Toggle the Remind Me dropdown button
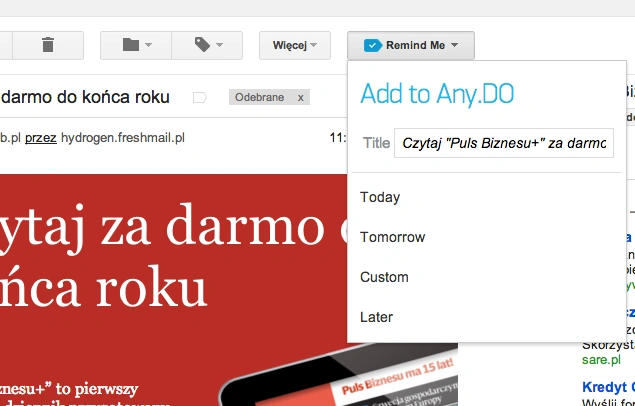The width and height of the screenshot is (635, 406). [x=411, y=45]
